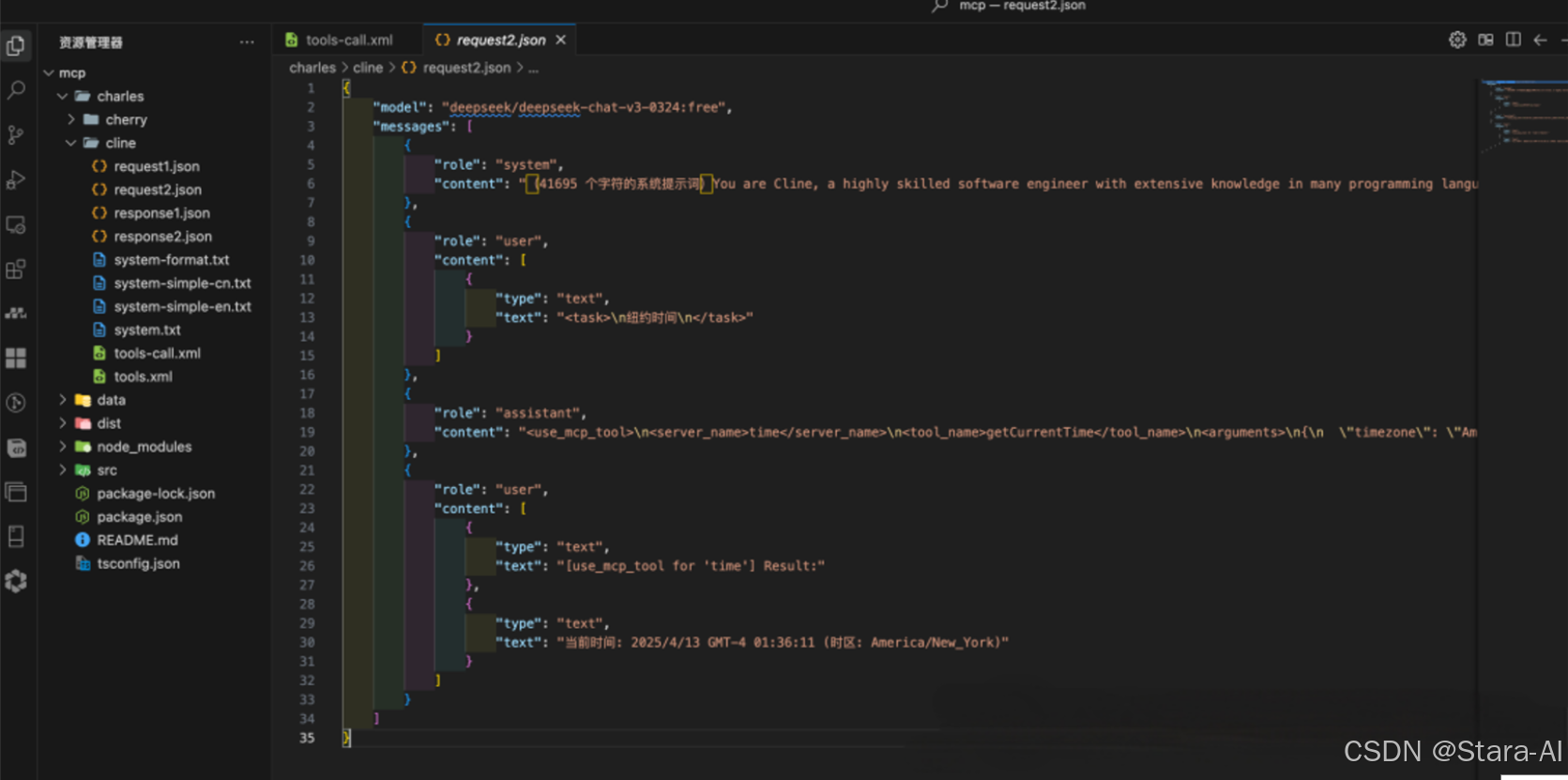Open package.json file
Viewport: 1568px width, 780px height.
click(x=139, y=517)
